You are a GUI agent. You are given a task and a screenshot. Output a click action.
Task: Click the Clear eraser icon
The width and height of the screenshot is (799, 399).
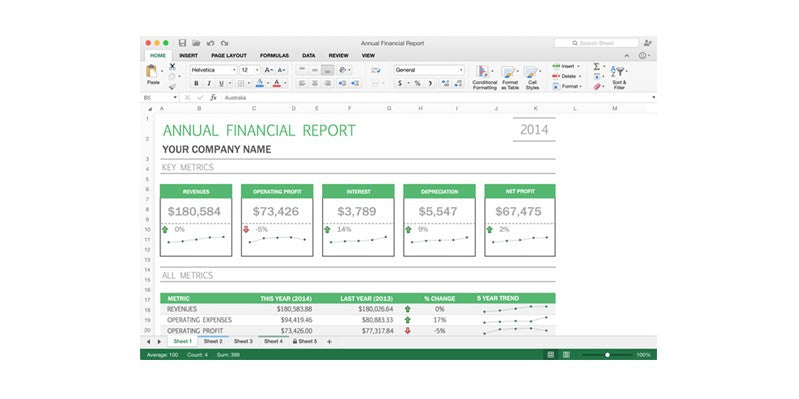[x=597, y=87]
